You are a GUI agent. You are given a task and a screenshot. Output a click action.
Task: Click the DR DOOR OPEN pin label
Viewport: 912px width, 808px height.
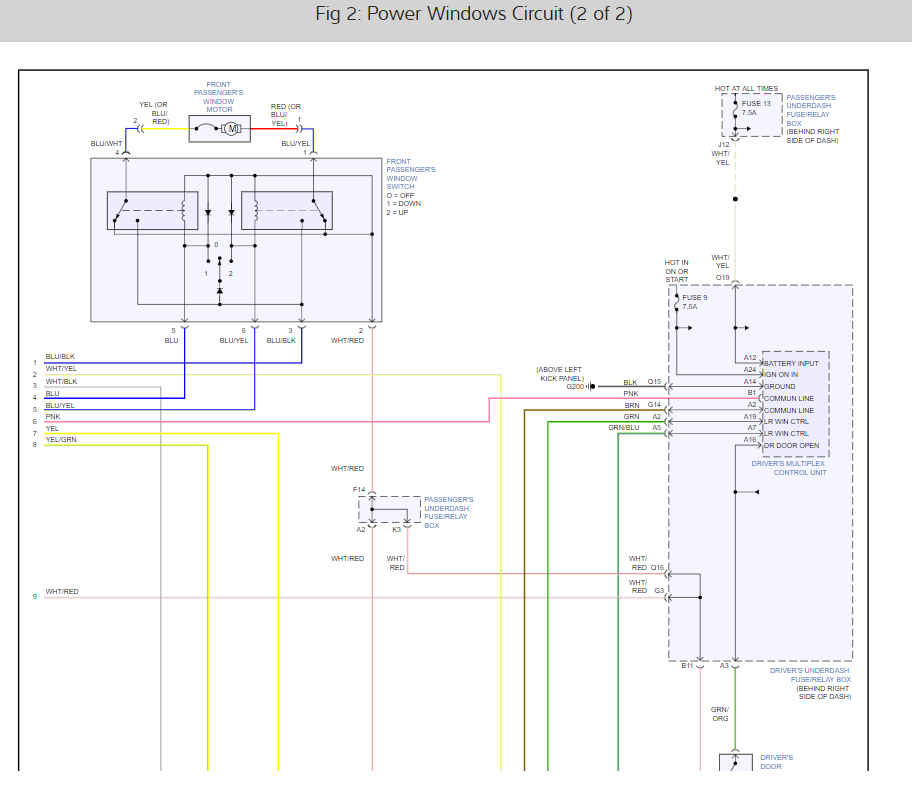(791, 446)
